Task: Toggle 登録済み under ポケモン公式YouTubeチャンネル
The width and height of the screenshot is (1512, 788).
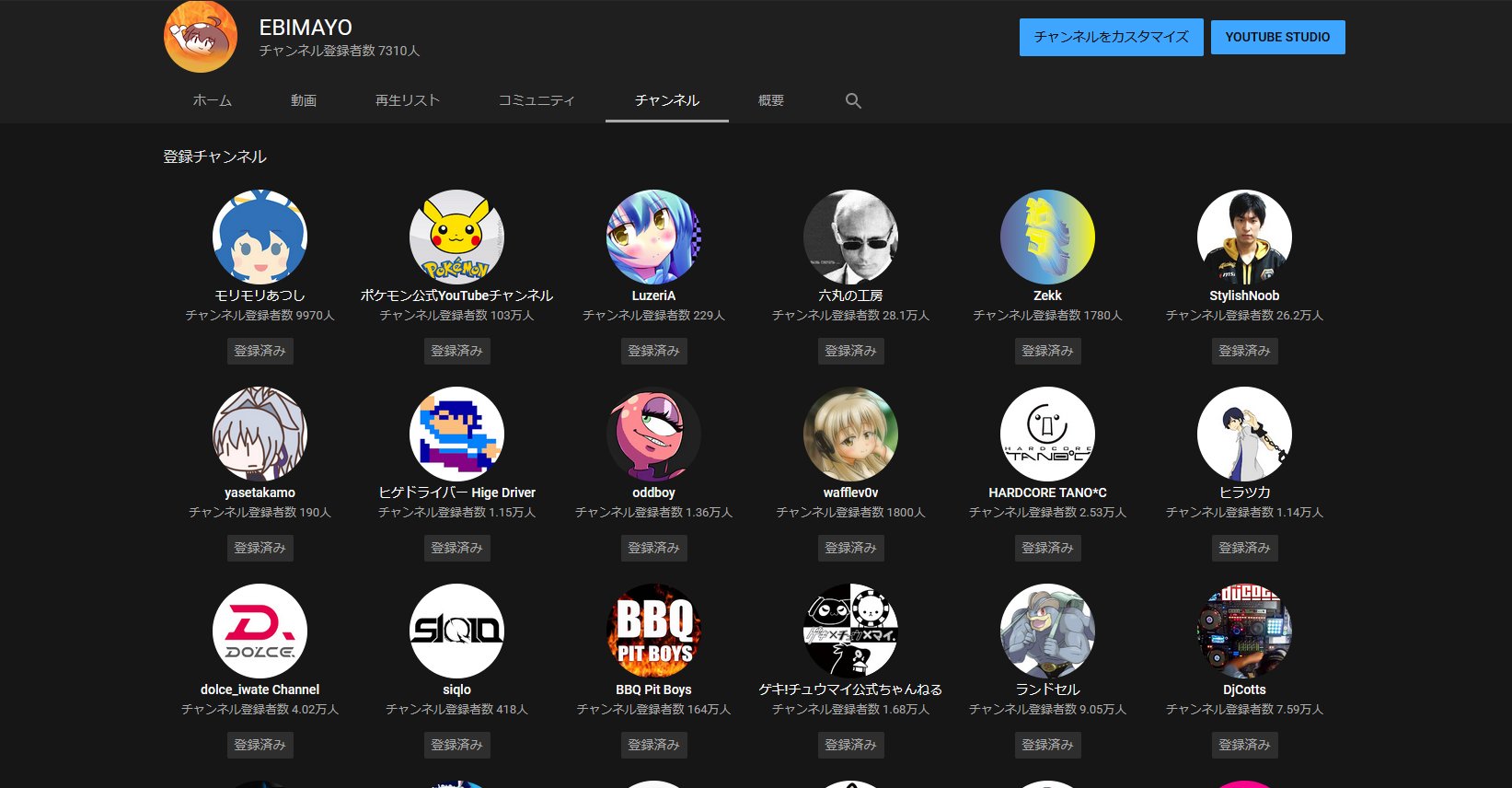Action: tap(456, 351)
